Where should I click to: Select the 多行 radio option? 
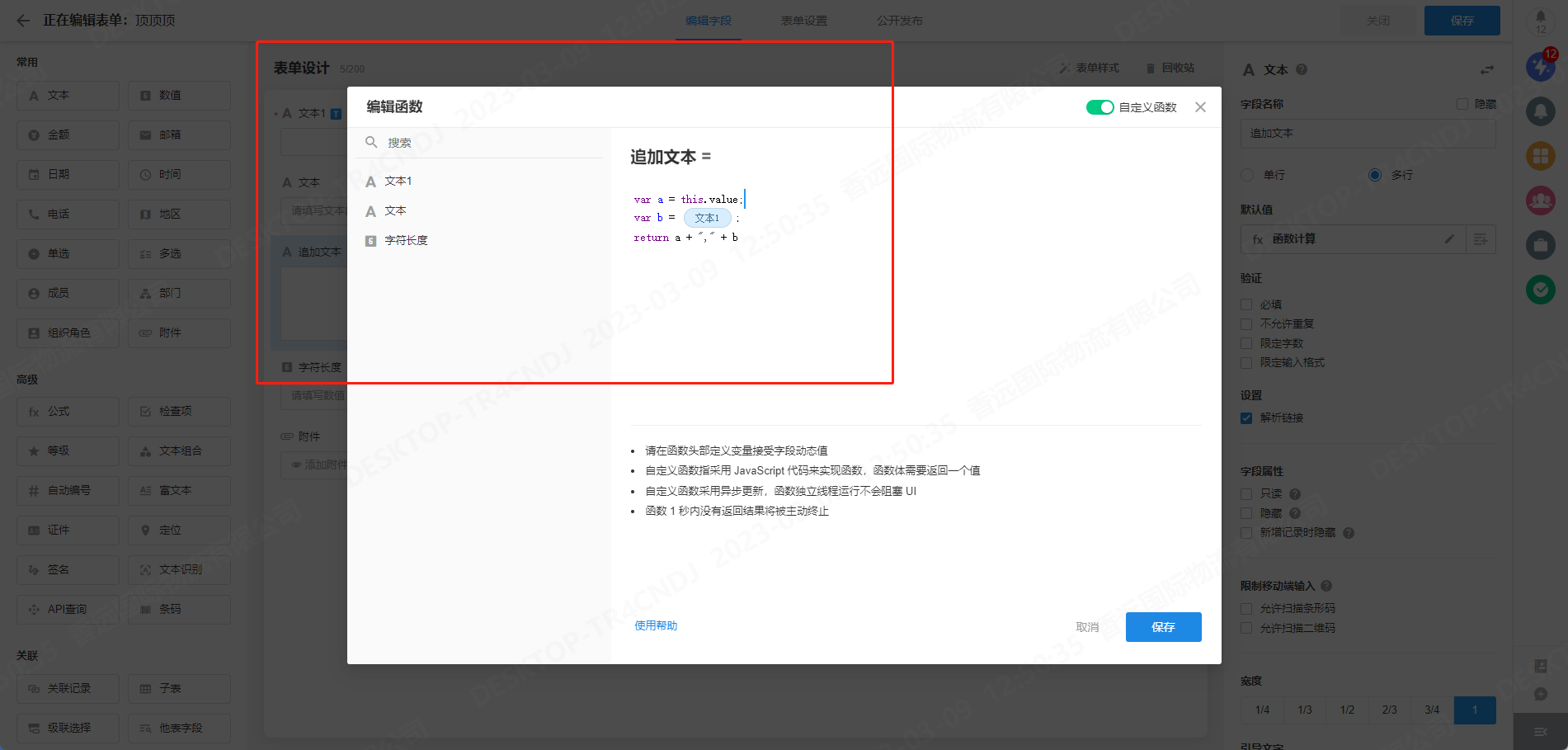click(x=1374, y=175)
